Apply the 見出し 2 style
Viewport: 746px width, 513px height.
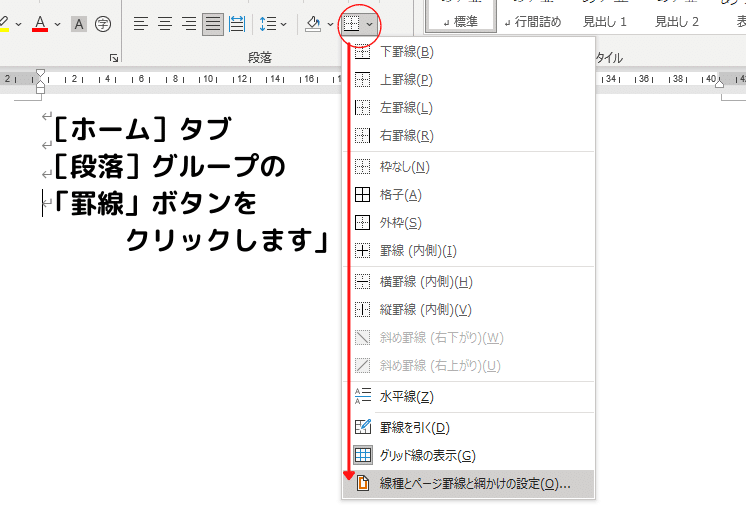677,21
